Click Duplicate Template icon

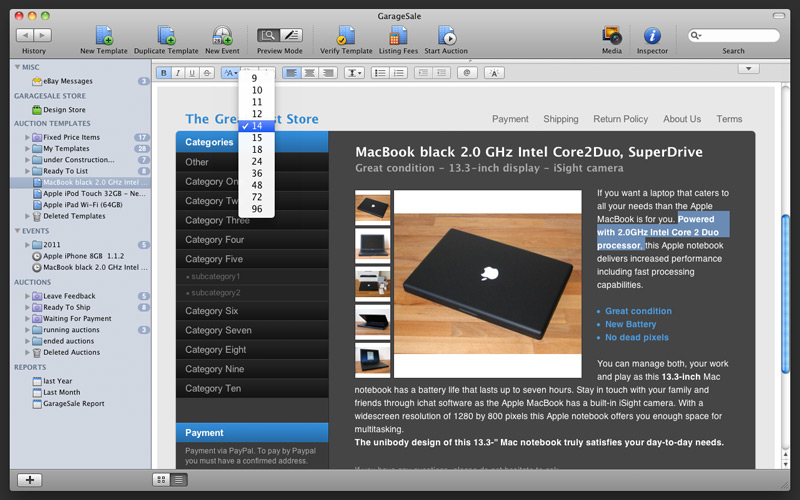pos(166,36)
